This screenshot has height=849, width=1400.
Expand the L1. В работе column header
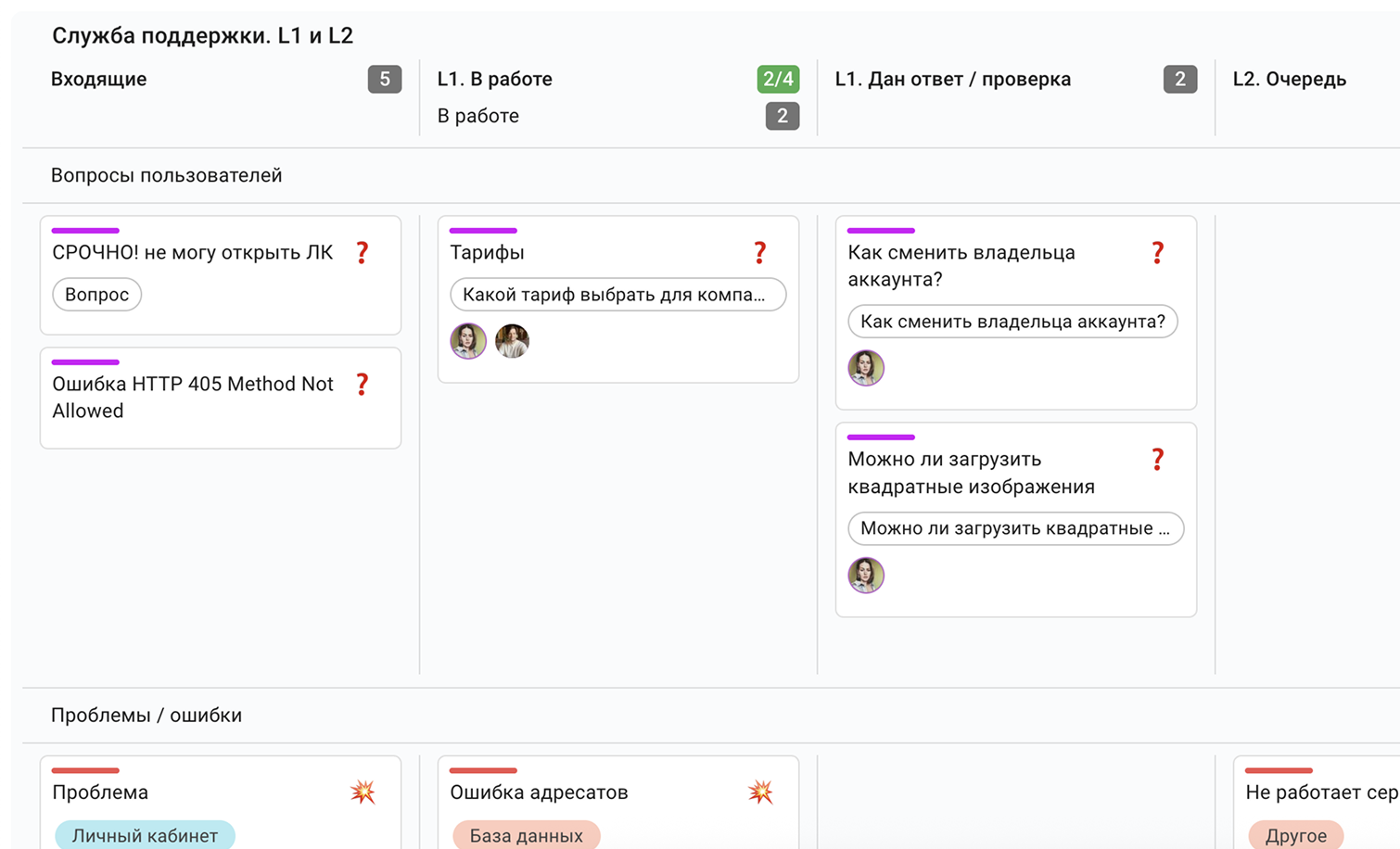click(494, 79)
